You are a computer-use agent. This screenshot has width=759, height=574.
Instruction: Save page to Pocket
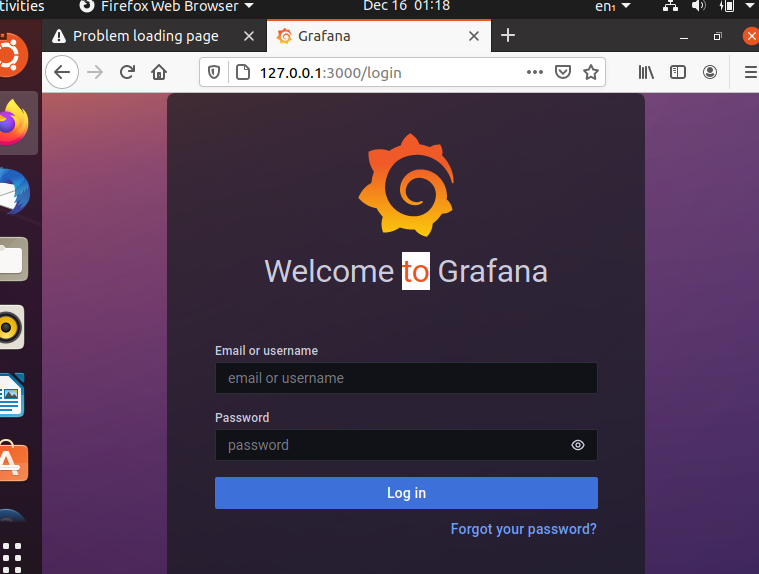pyautogui.click(x=562, y=73)
